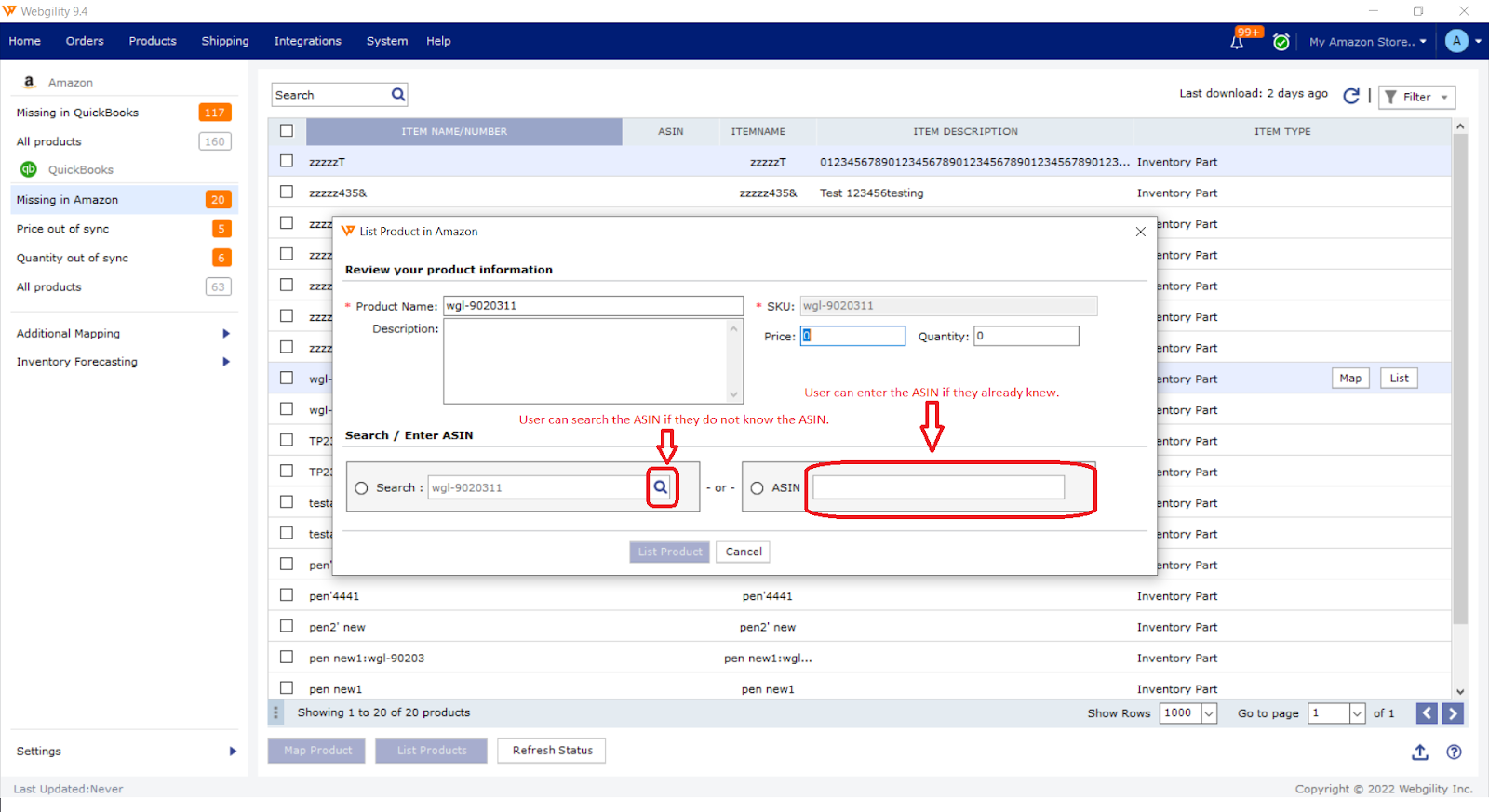The height and width of the screenshot is (812, 1489).
Task: Open the notifications bell icon
Action: [x=1237, y=42]
